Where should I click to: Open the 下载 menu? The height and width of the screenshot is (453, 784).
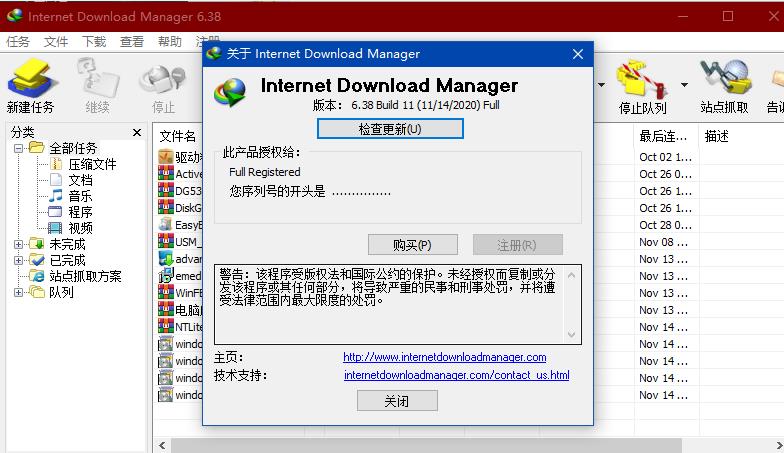pyautogui.click(x=94, y=42)
